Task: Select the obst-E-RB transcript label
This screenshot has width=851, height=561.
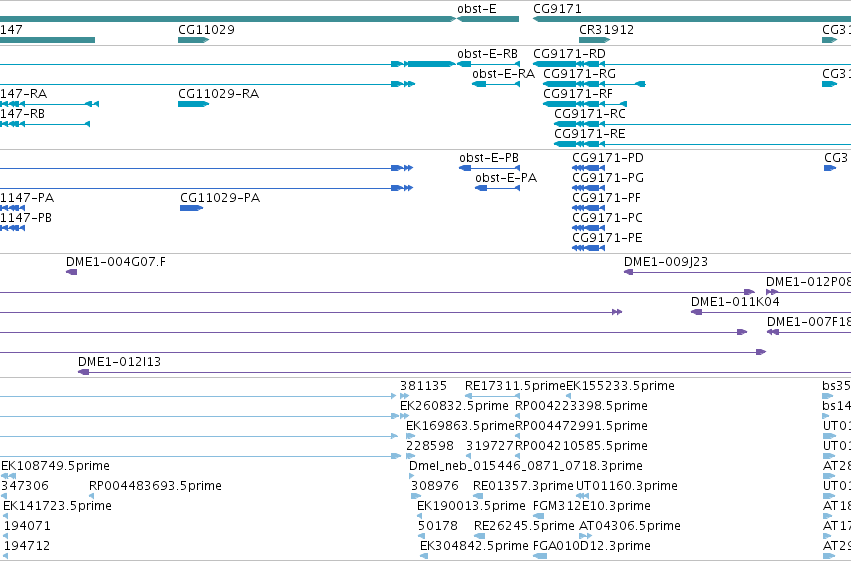Action: tap(487, 54)
